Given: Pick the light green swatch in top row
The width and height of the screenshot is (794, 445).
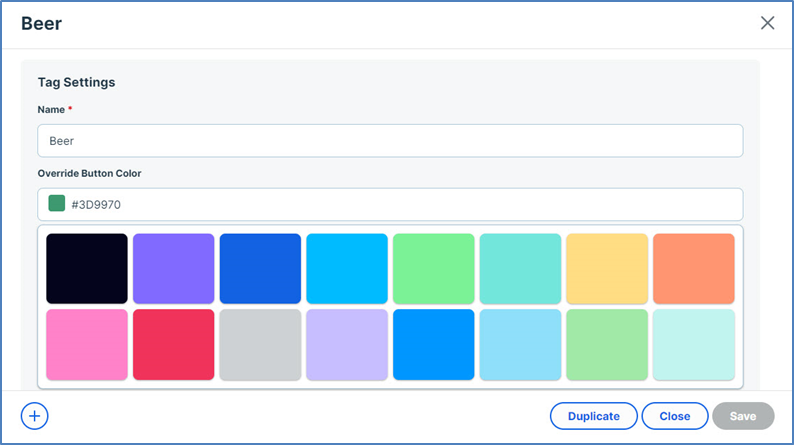Looking at the screenshot, I should coord(434,268).
